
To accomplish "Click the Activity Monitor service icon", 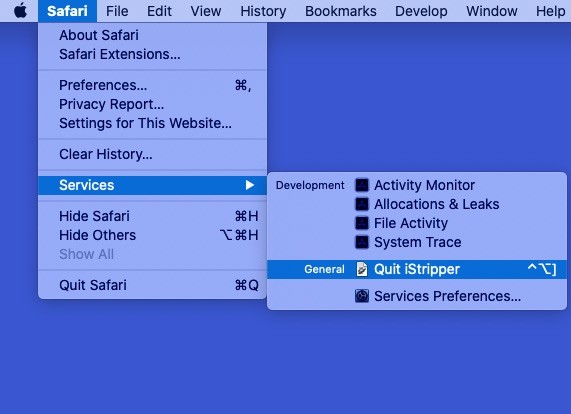I will 362,185.
